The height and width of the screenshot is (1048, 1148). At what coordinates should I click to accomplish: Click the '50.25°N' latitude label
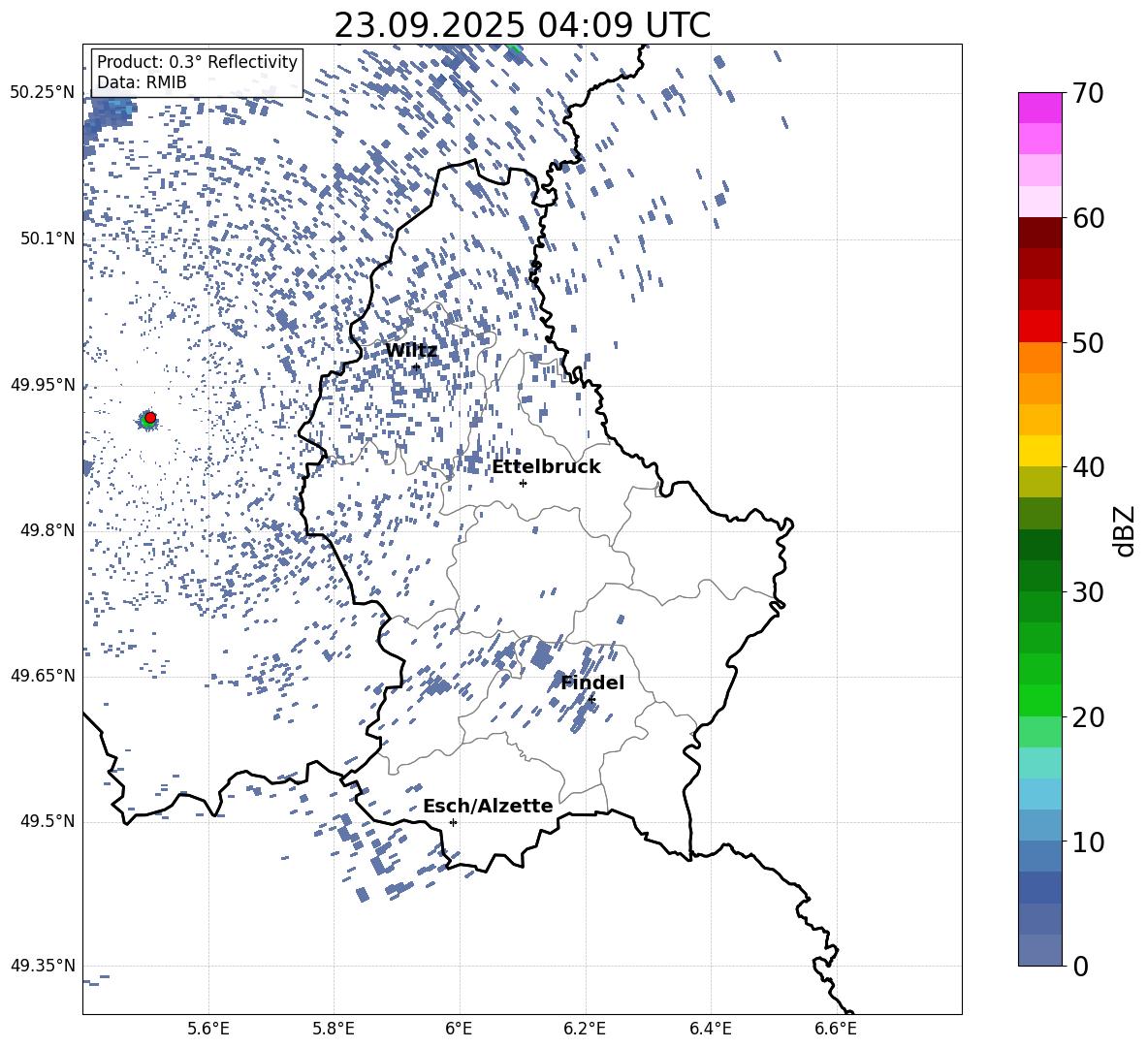43,93
